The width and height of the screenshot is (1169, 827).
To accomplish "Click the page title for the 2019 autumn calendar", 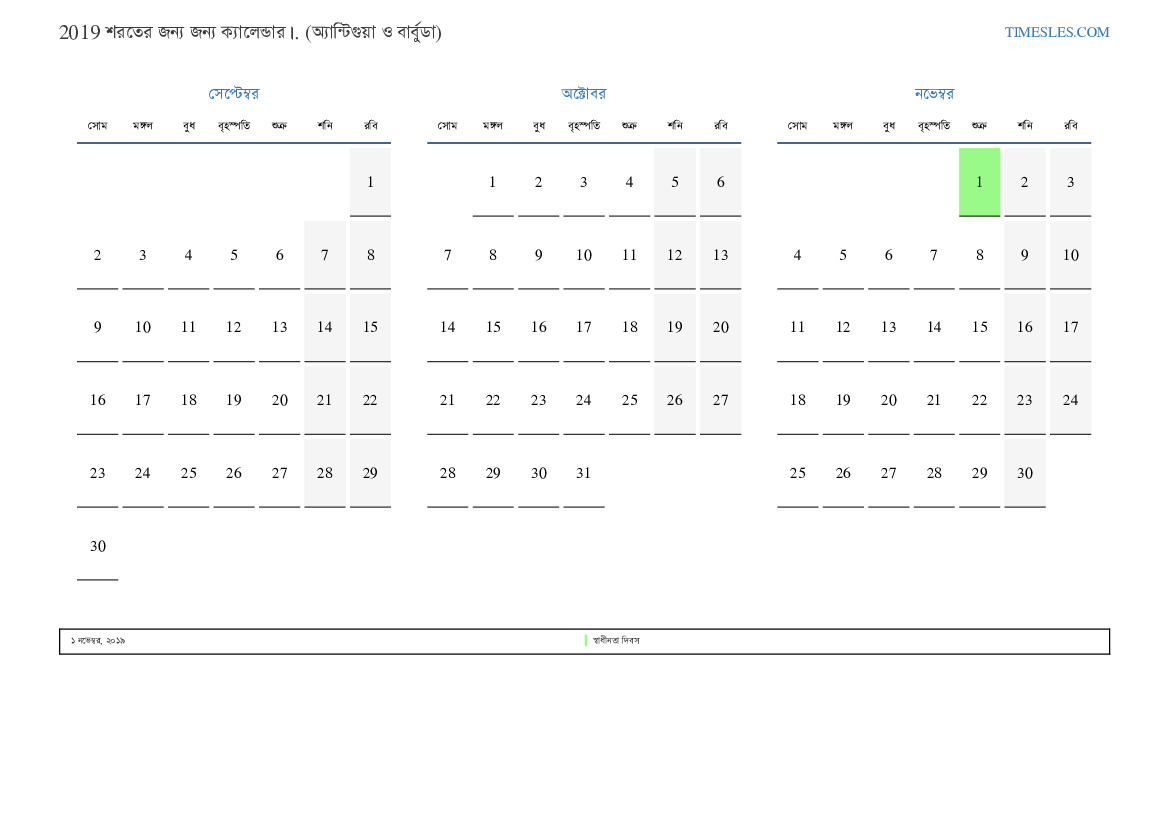I will (x=250, y=32).
